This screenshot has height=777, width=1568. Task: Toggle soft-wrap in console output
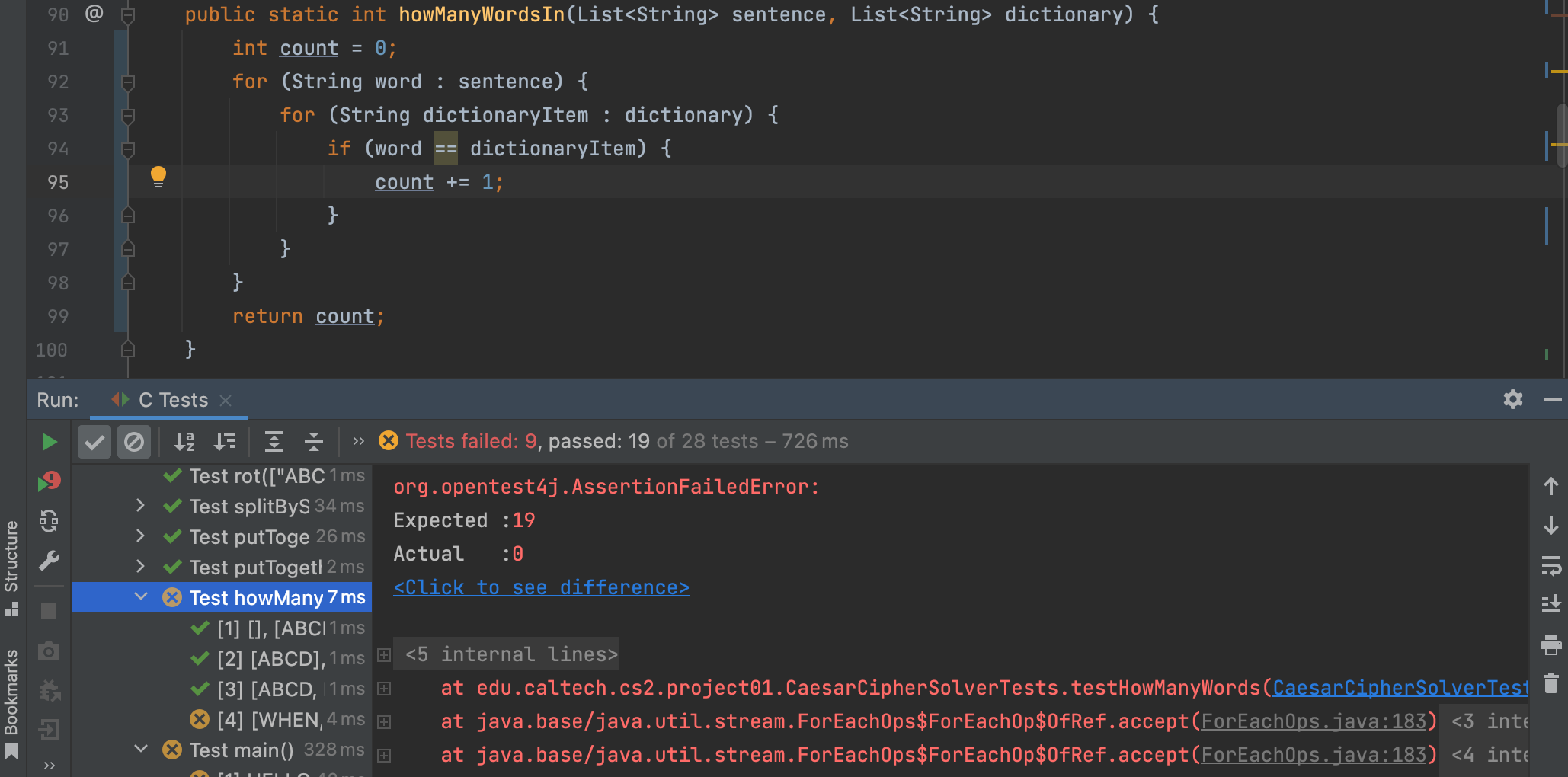coord(1550,566)
